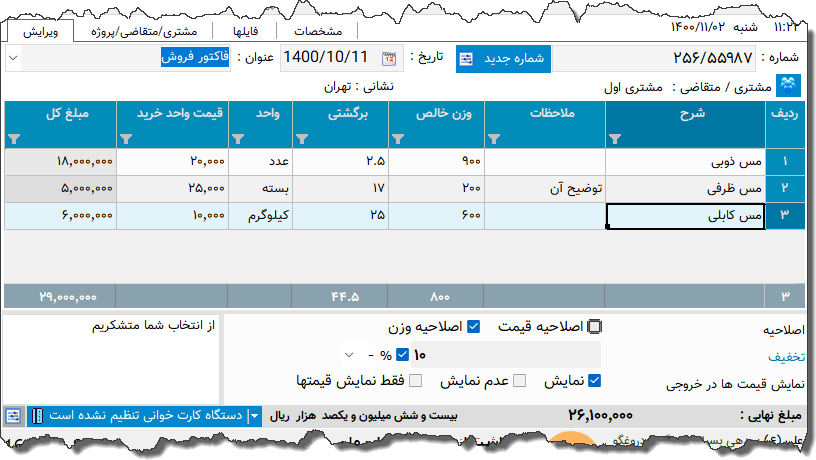Screen dimensions: 816x460
Task: Open the card reader dropdown arrow
Action: click(254, 416)
